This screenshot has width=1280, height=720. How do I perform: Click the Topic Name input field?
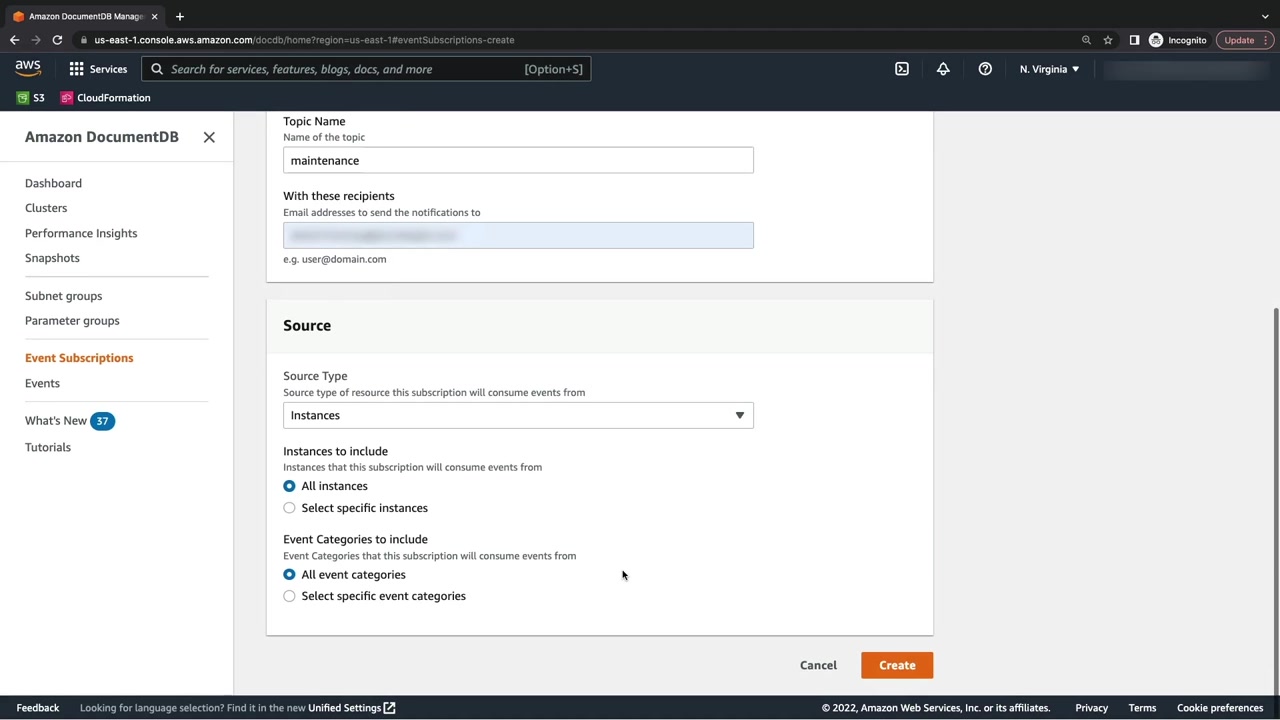pyautogui.click(x=518, y=160)
